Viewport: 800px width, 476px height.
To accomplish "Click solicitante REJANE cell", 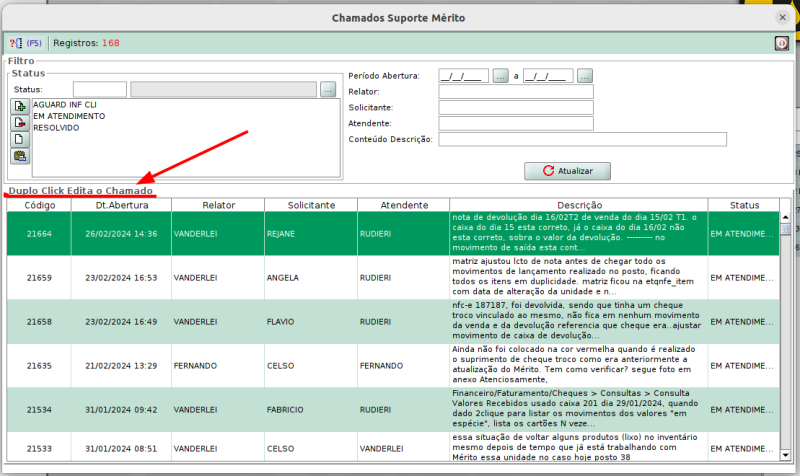I will click(x=311, y=234).
